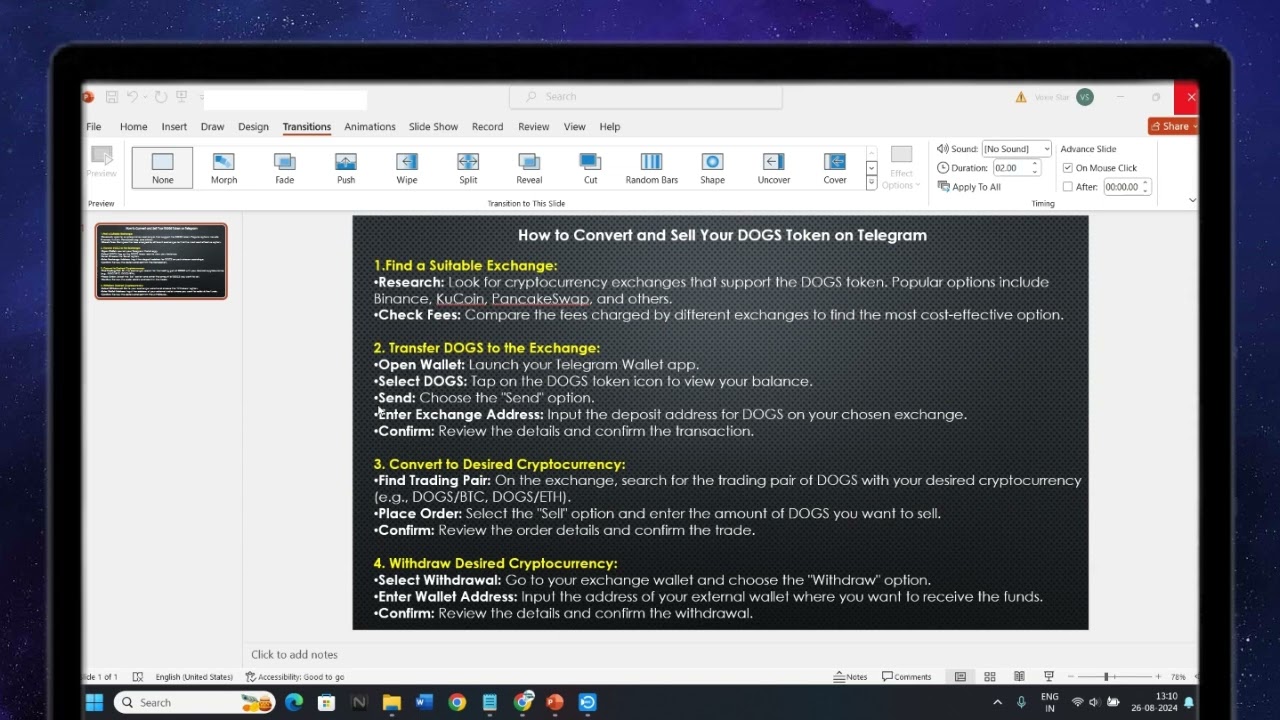Collapse the ribbon using chevron
This screenshot has height=720, width=1280.
click(x=1192, y=200)
